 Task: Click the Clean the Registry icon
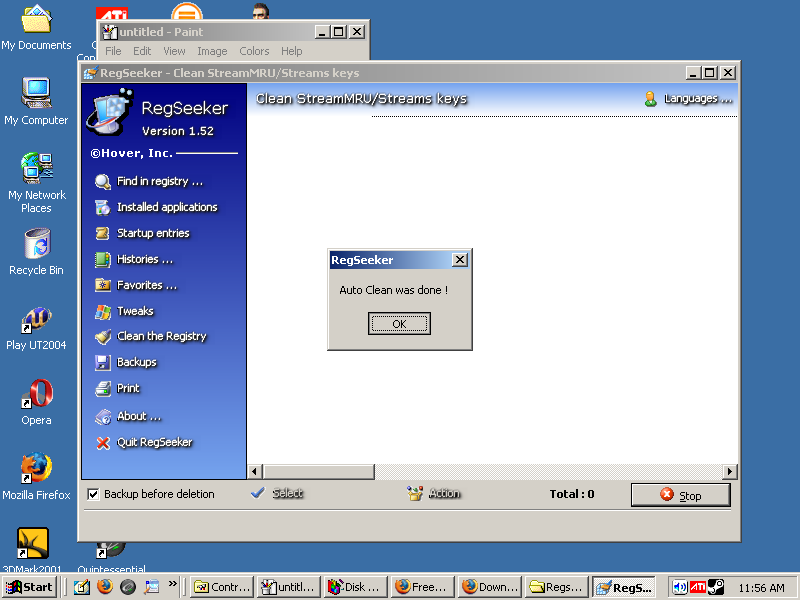pos(102,337)
